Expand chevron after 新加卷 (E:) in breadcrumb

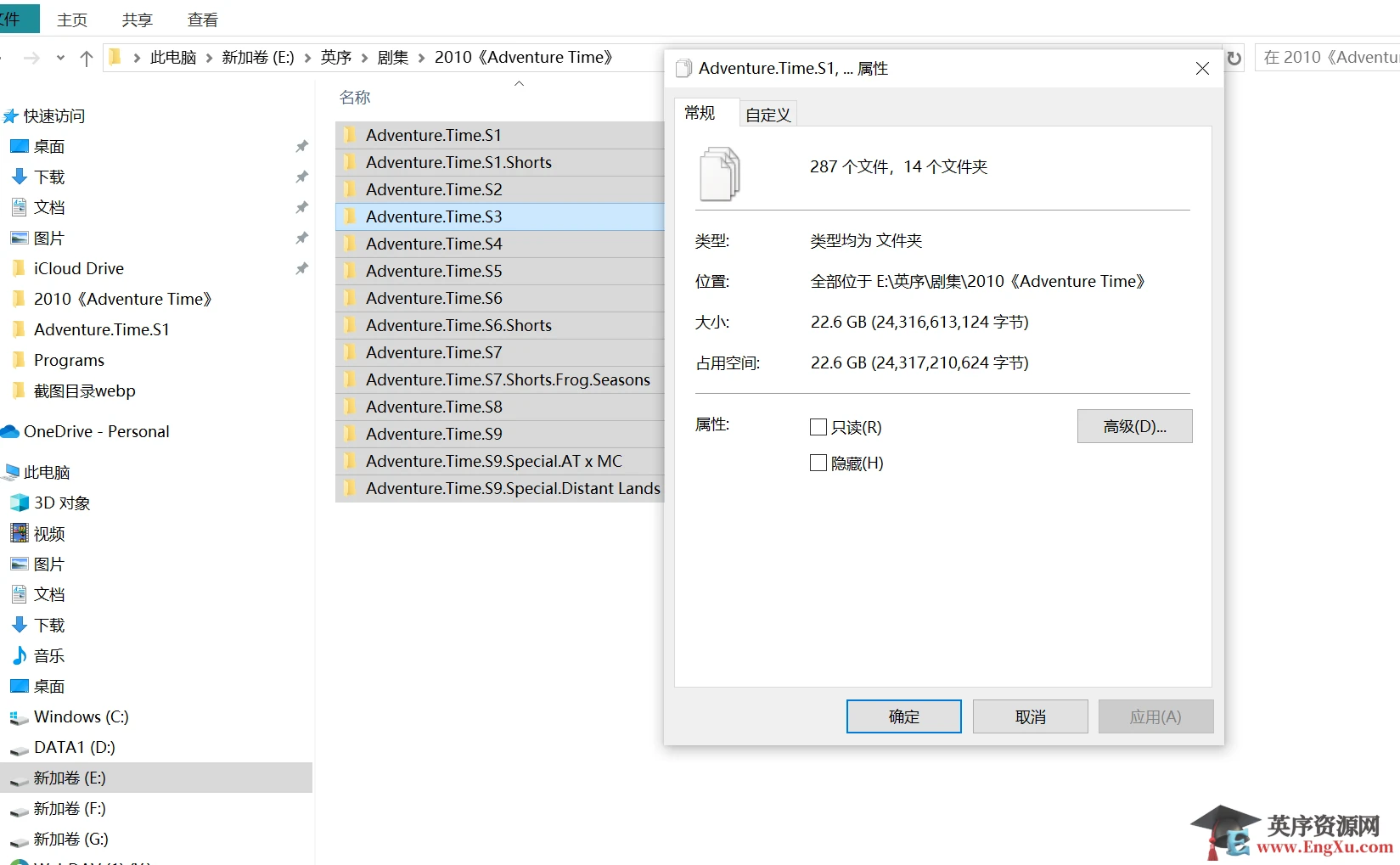(307, 58)
